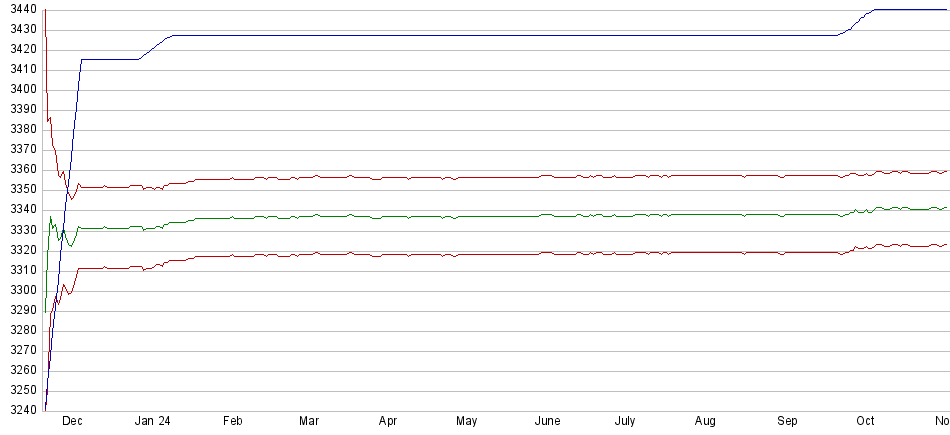
Task: Pick the lower red line above Mar
Action: [310, 254]
